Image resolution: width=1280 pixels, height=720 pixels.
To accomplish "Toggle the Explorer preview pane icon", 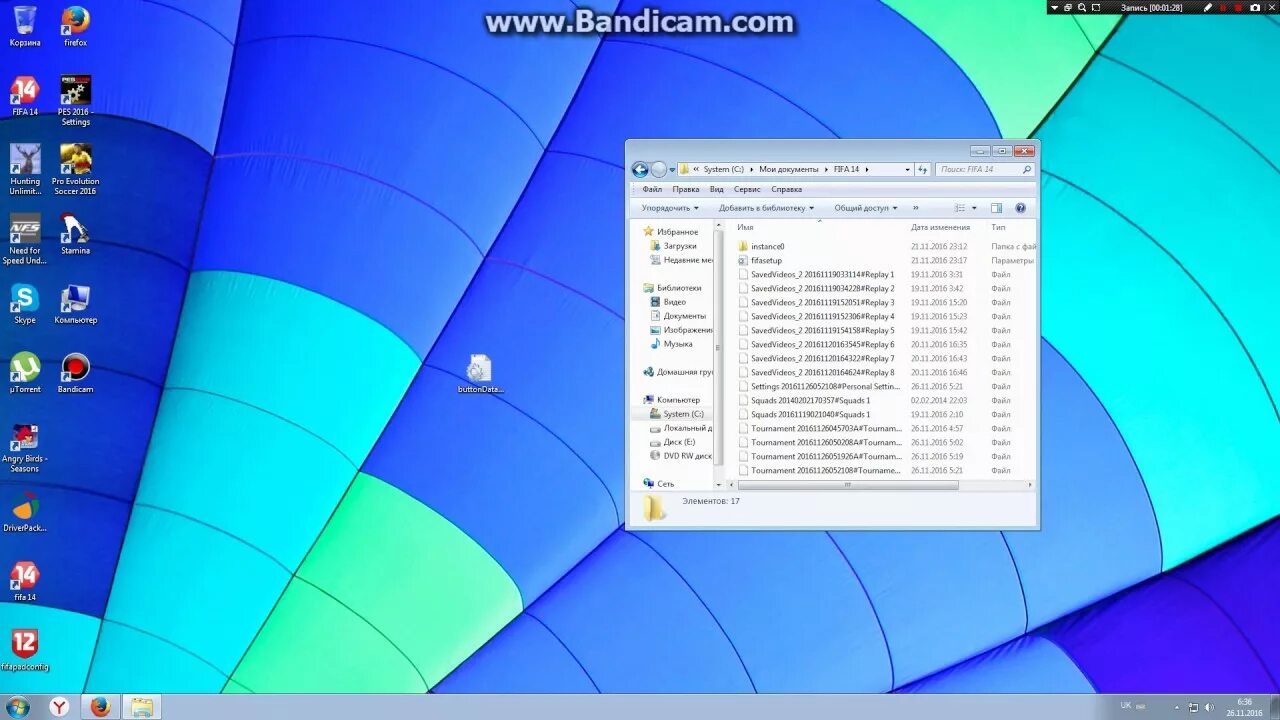I will tap(996, 208).
